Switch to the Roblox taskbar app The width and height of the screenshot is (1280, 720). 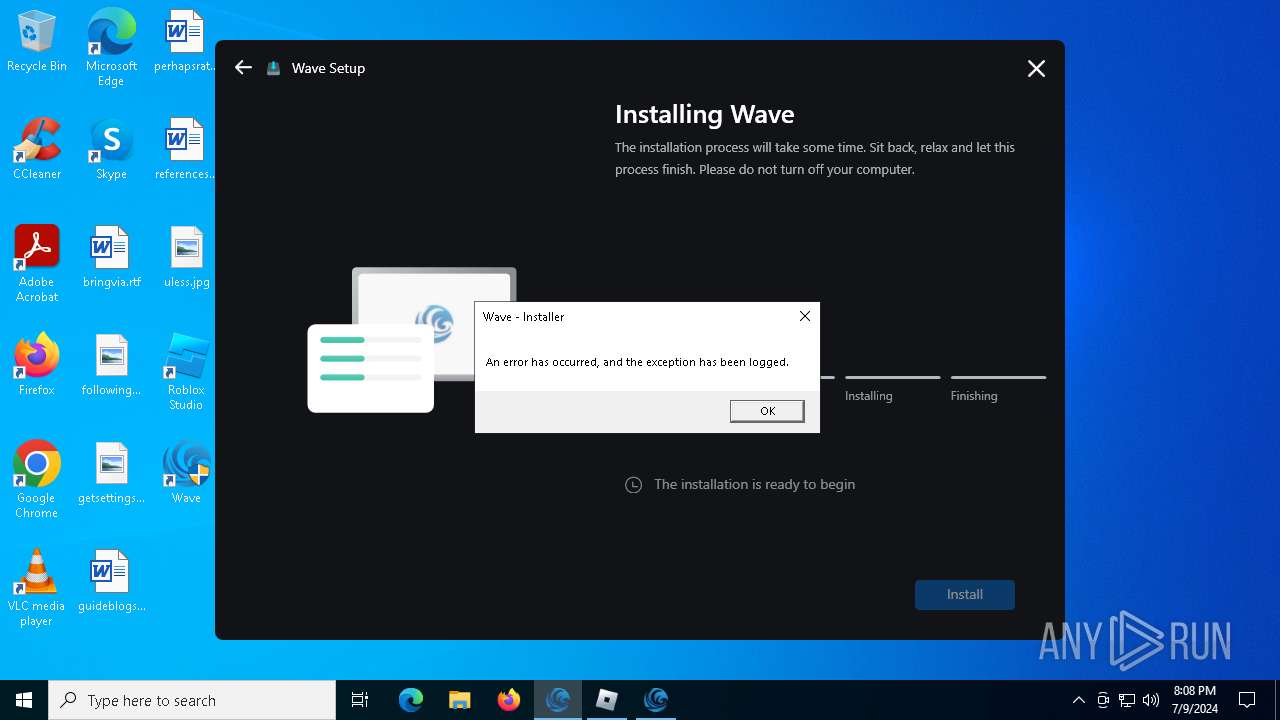click(607, 700)
